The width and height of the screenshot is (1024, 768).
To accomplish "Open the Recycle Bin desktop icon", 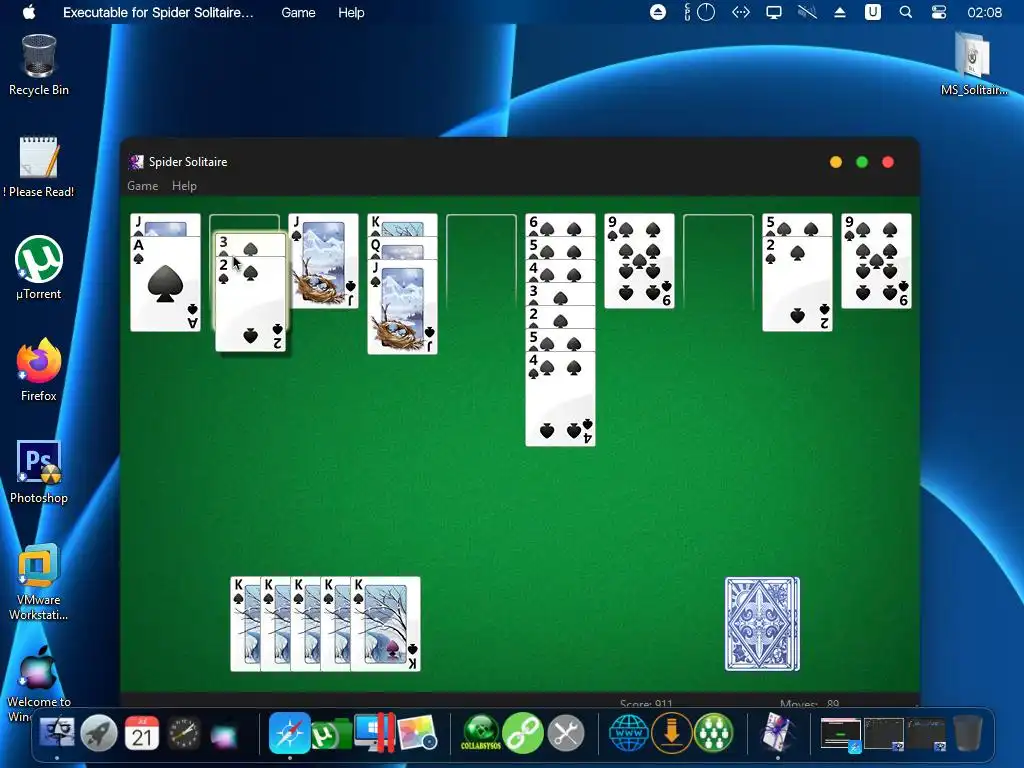I will tap(39, 65).
